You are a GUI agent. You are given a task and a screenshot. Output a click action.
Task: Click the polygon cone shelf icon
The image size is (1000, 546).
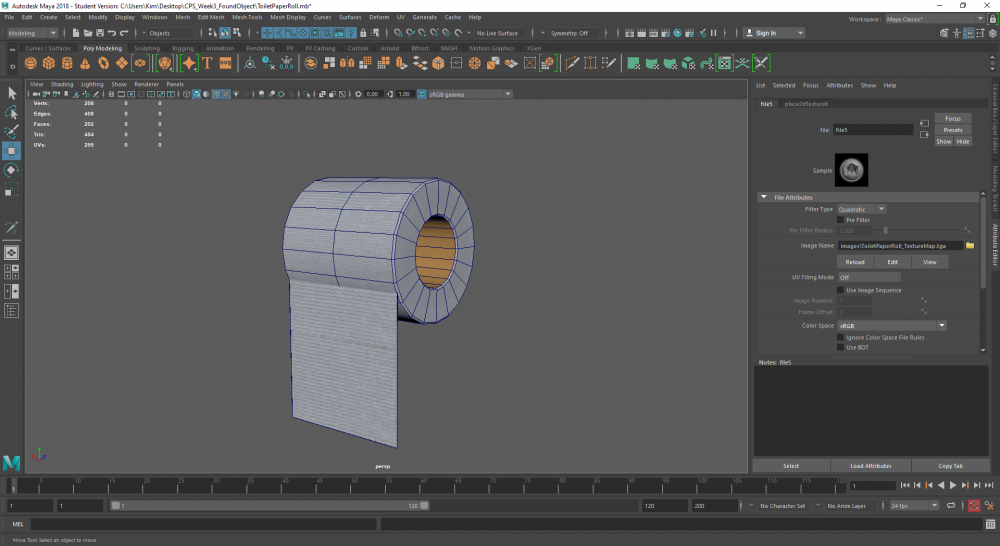pos(85,63)
